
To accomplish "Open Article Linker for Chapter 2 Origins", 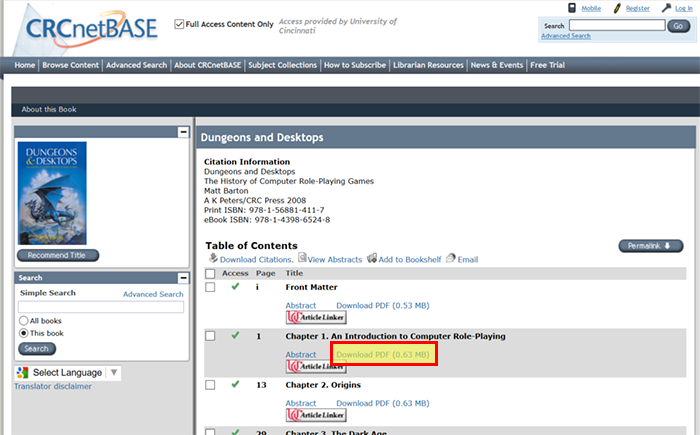I will [316, 415].
